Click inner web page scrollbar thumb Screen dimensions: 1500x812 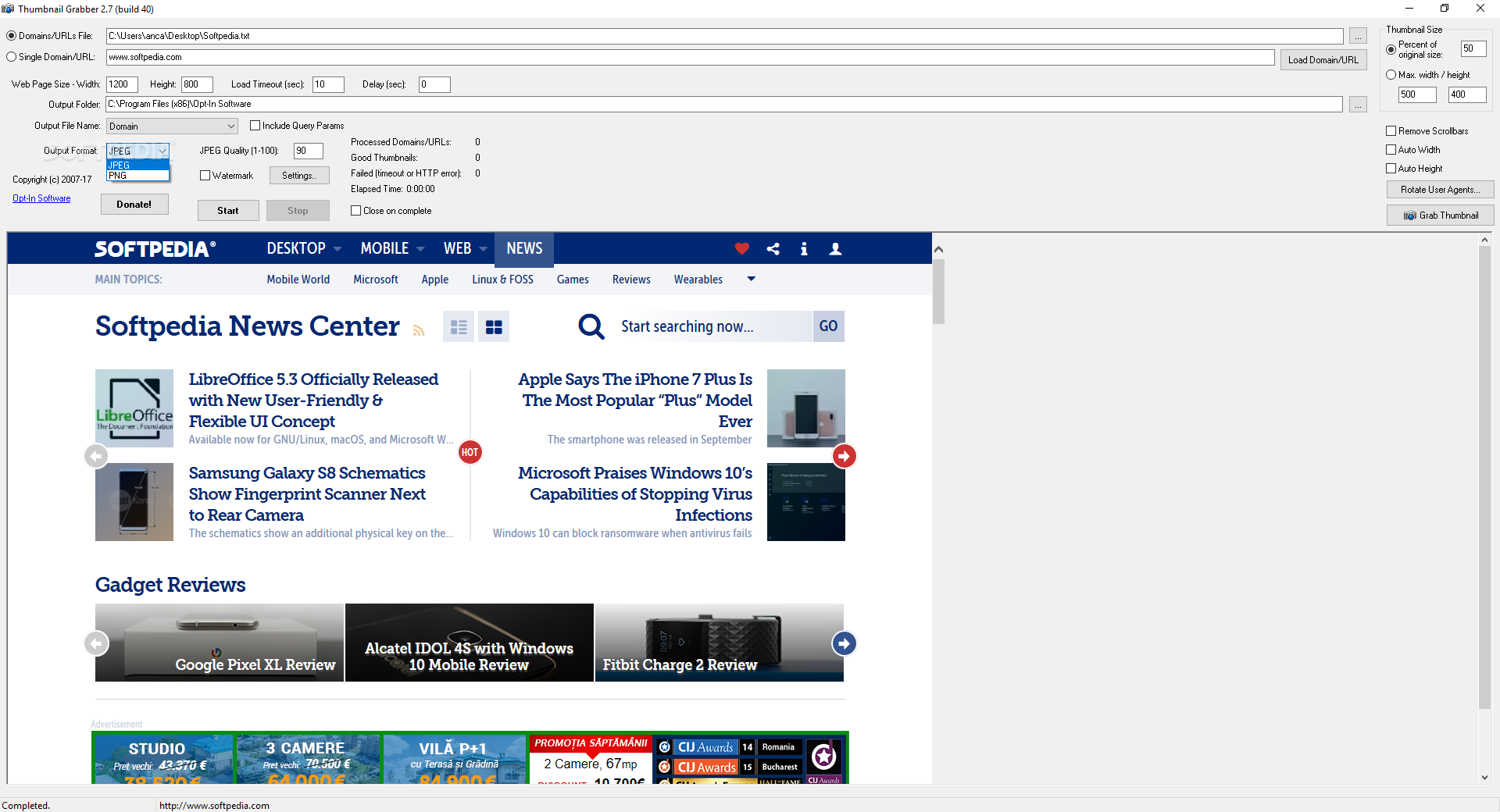938,292
